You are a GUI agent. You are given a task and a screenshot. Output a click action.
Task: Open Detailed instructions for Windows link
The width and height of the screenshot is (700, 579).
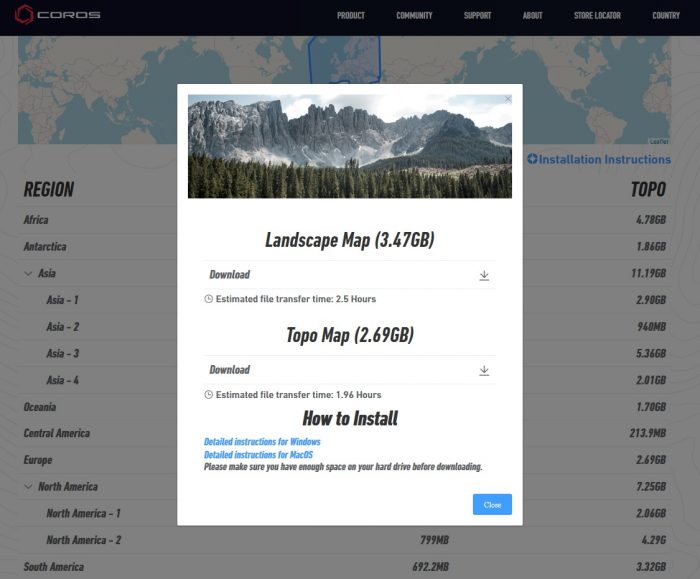coord(262,442)
